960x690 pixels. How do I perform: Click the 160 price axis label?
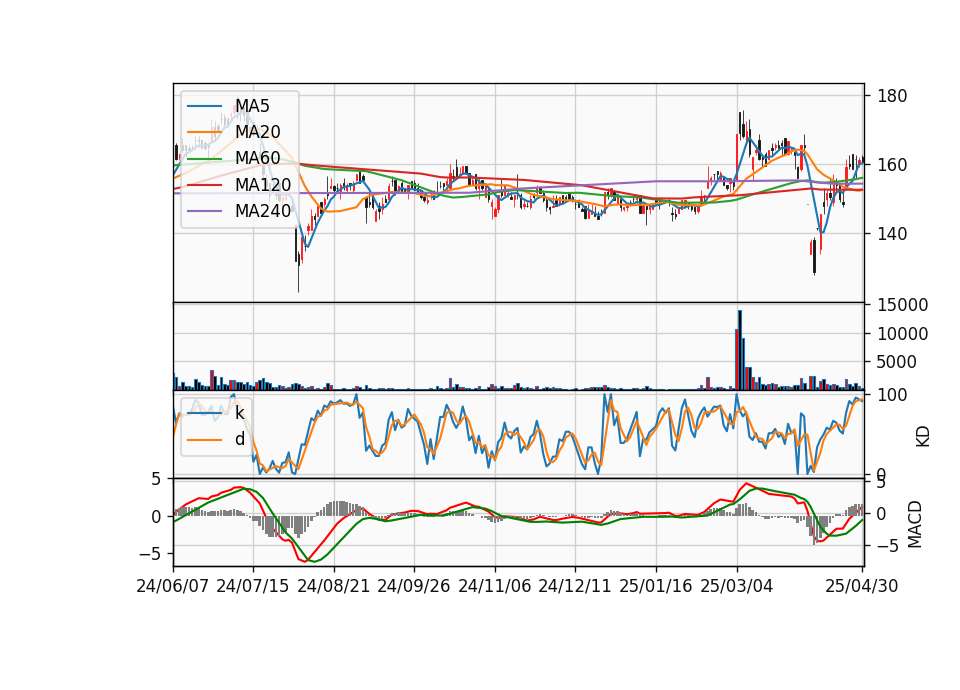[x=892, y=165]
